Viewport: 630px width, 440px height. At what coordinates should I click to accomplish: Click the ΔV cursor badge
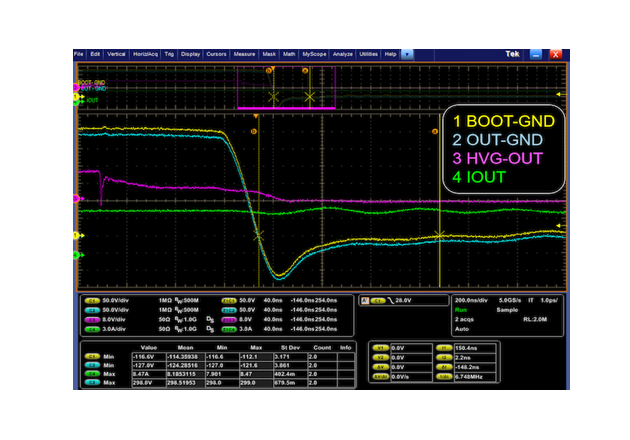point(380,367)
